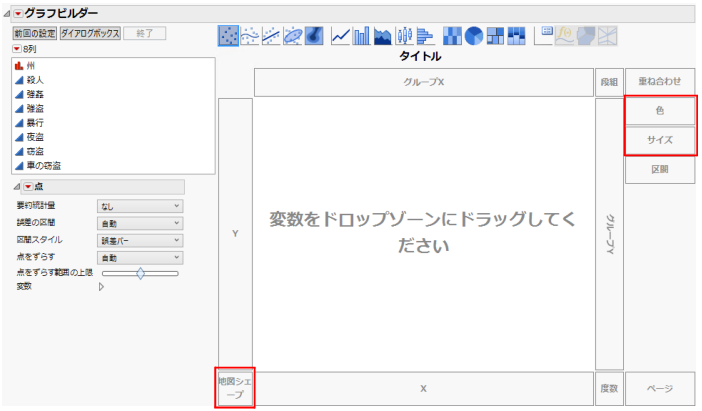Select the 殺人 column

[35, 80]
